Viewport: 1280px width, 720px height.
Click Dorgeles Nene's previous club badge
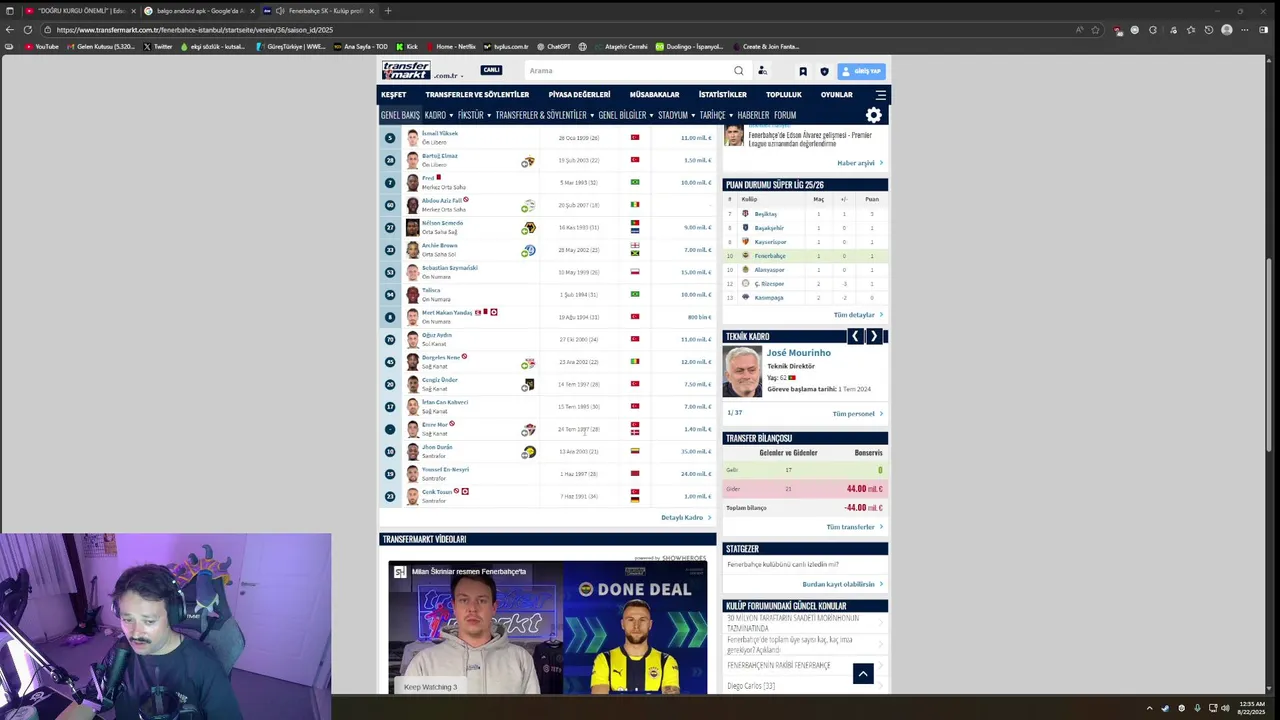pos(528,363)
